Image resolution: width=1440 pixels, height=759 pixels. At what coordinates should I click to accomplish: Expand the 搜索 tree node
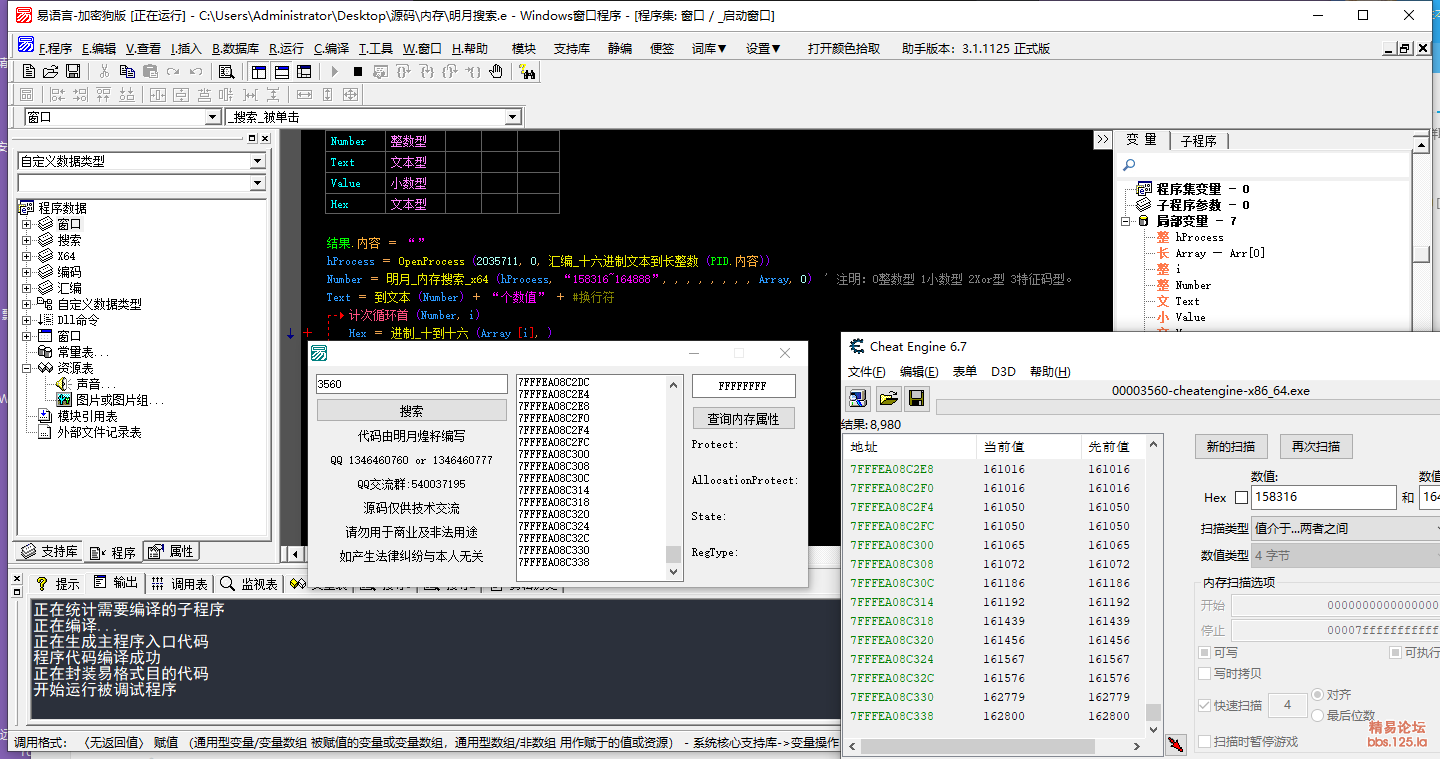(x=27, y=240)
